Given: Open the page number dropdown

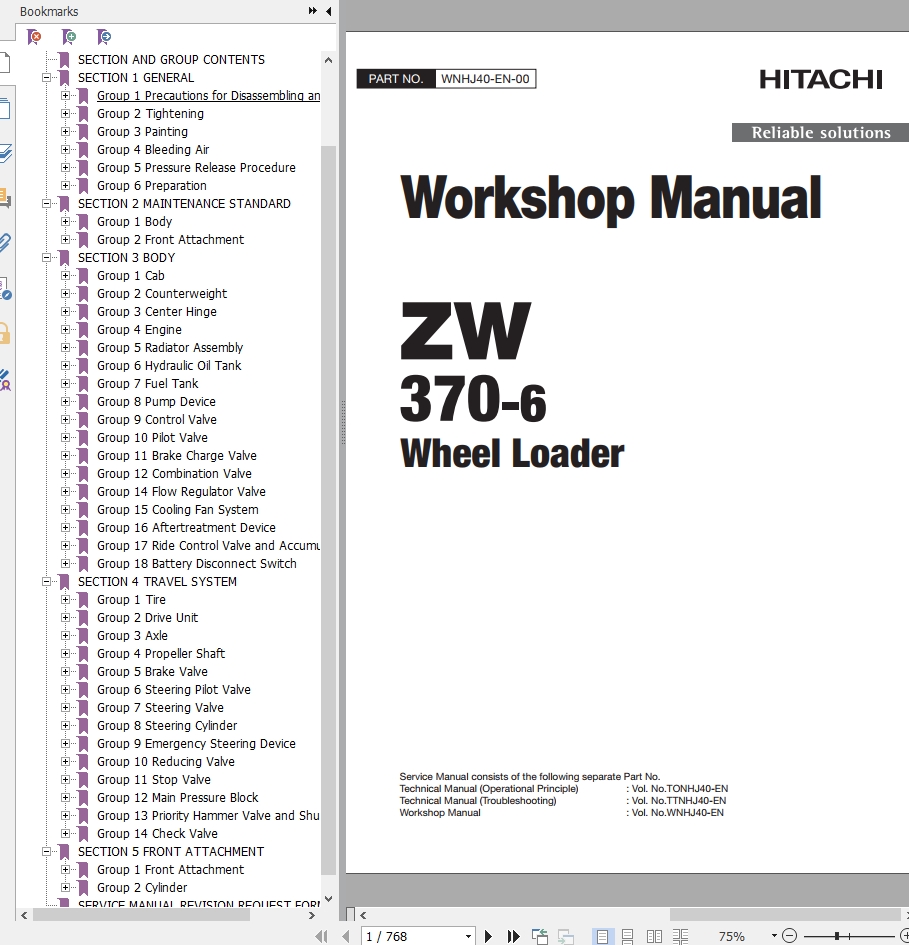Looking at the screenshot, I should 468,937.
